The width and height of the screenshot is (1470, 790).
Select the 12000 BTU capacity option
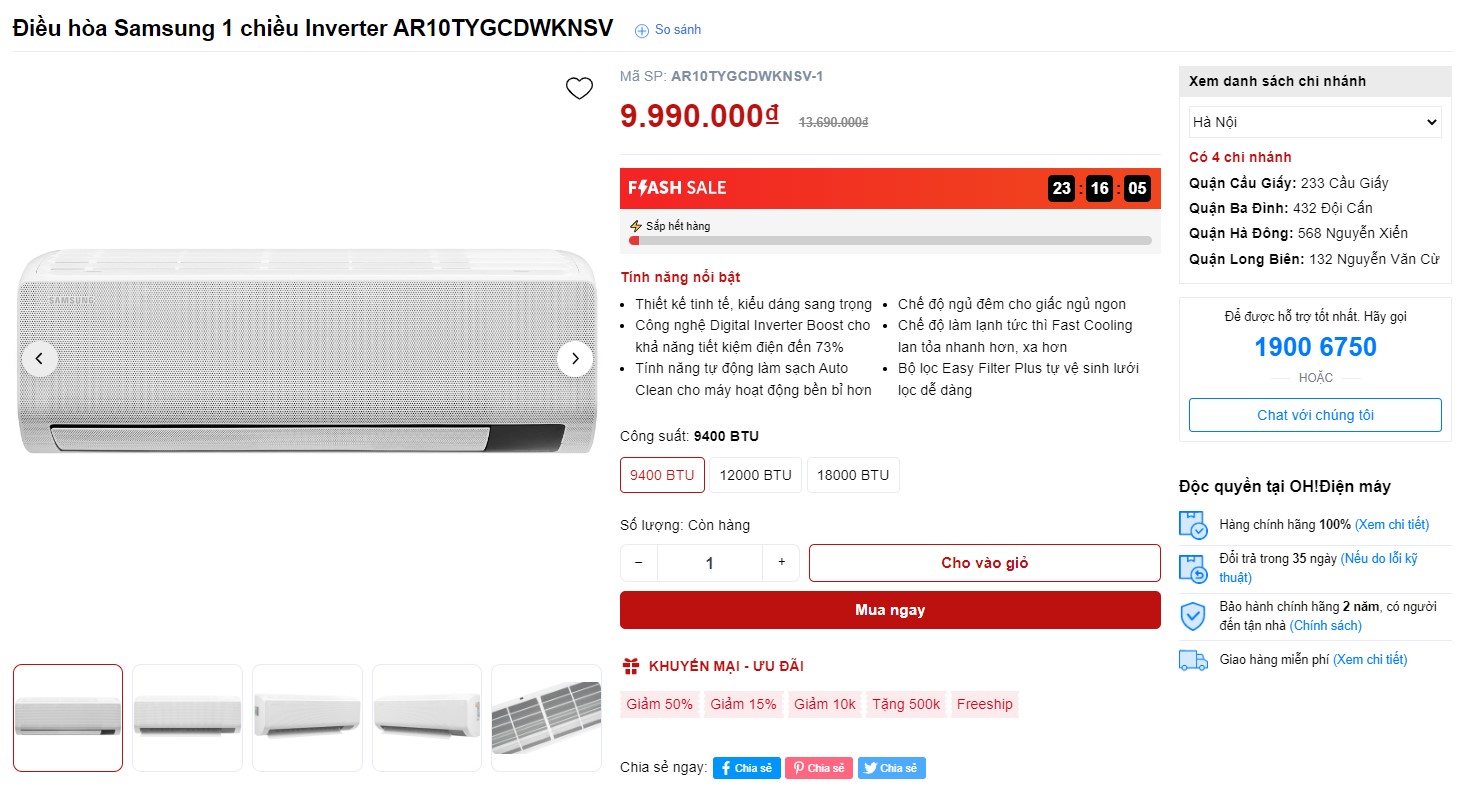(x=755, y=475)
